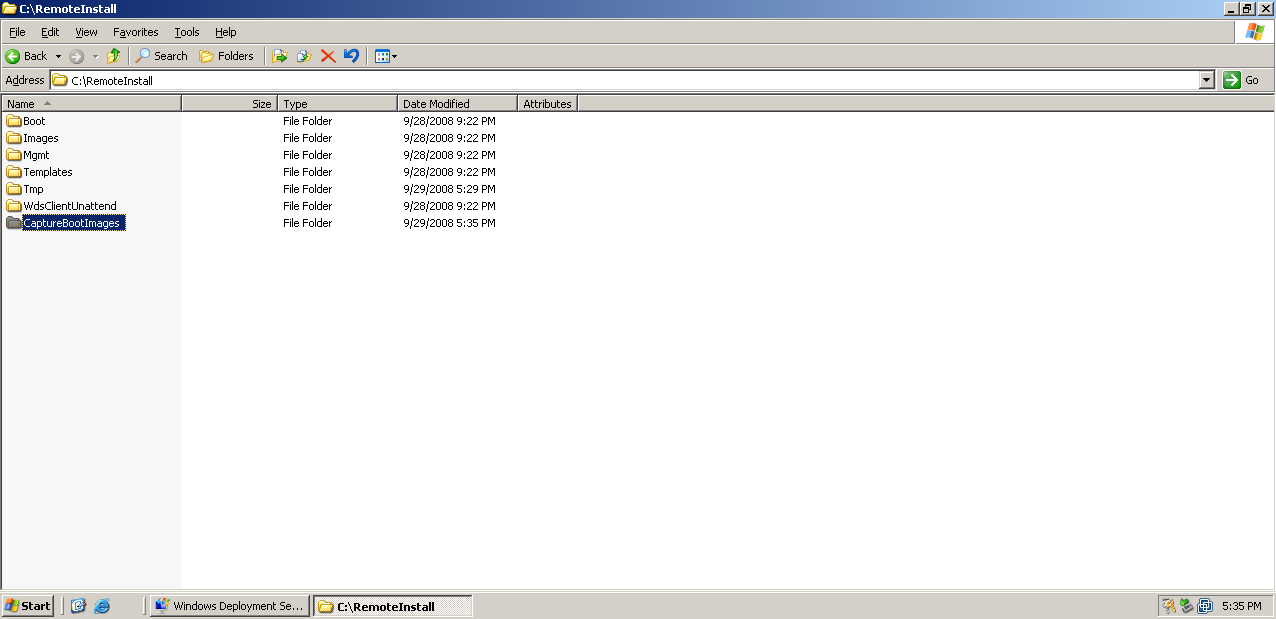1276x619 pixels.
Task: Select the WdsClientUnattend folder icon
Action: coord(14,206)
